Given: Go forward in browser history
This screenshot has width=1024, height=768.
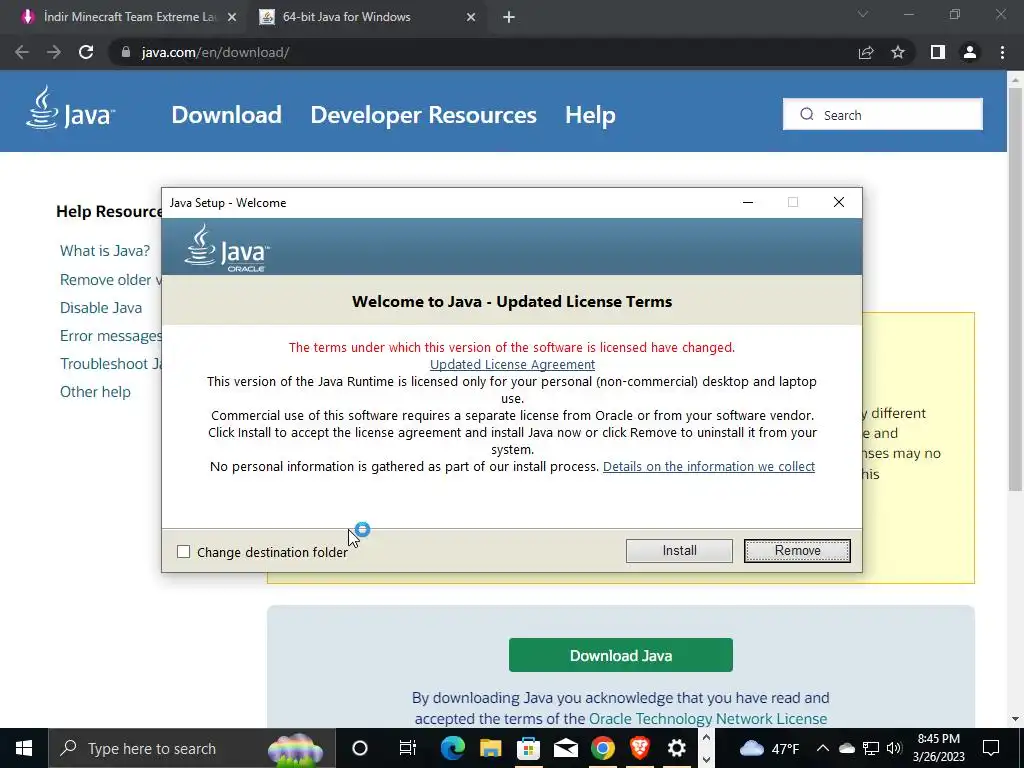Looking at the screenshot, I should [x=54, y=52].
